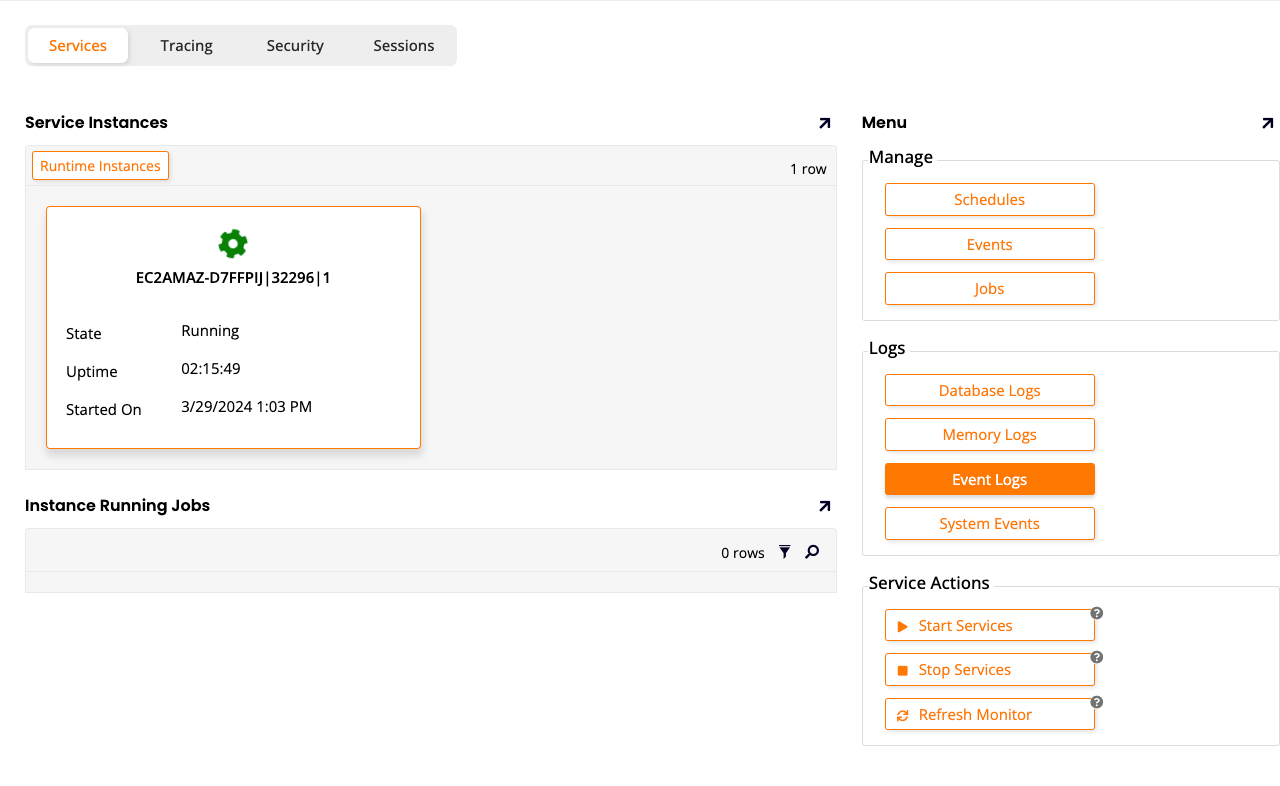Open help icon beside Start Services
The width and height of the screenshot is (1280, 786).
[x=1096, y=613]
